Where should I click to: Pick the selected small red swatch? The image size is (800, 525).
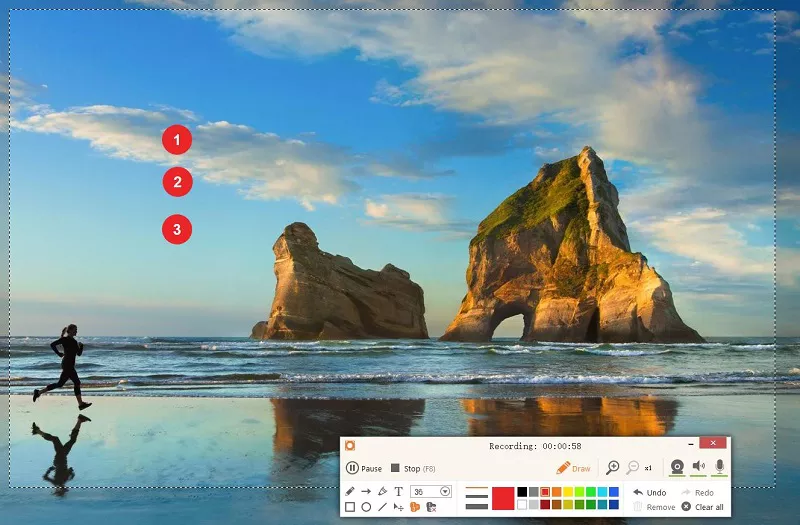(x=545, y=492)
